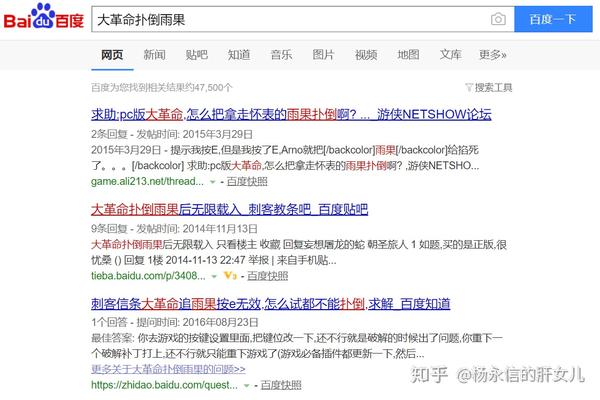Viewport: 600px width, 400px height.
Task: Open 百度快照 for the zhidao.baidu.com result
Action: click(281, 385)
